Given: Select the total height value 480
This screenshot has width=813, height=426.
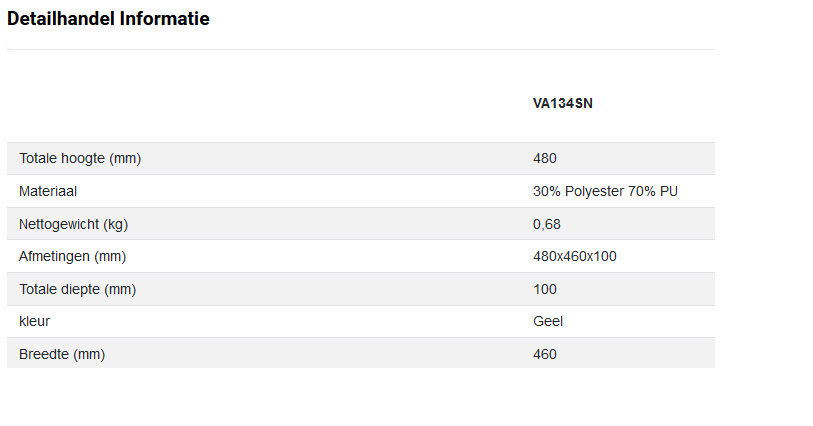Looking at the screenshot, I should (x=545, y=158).
